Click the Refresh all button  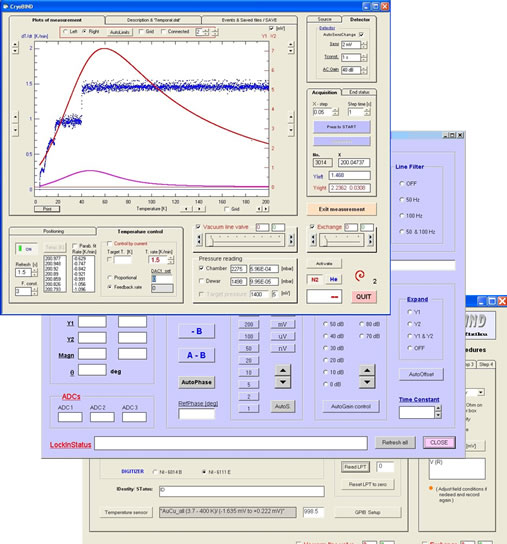coord(395,443)
